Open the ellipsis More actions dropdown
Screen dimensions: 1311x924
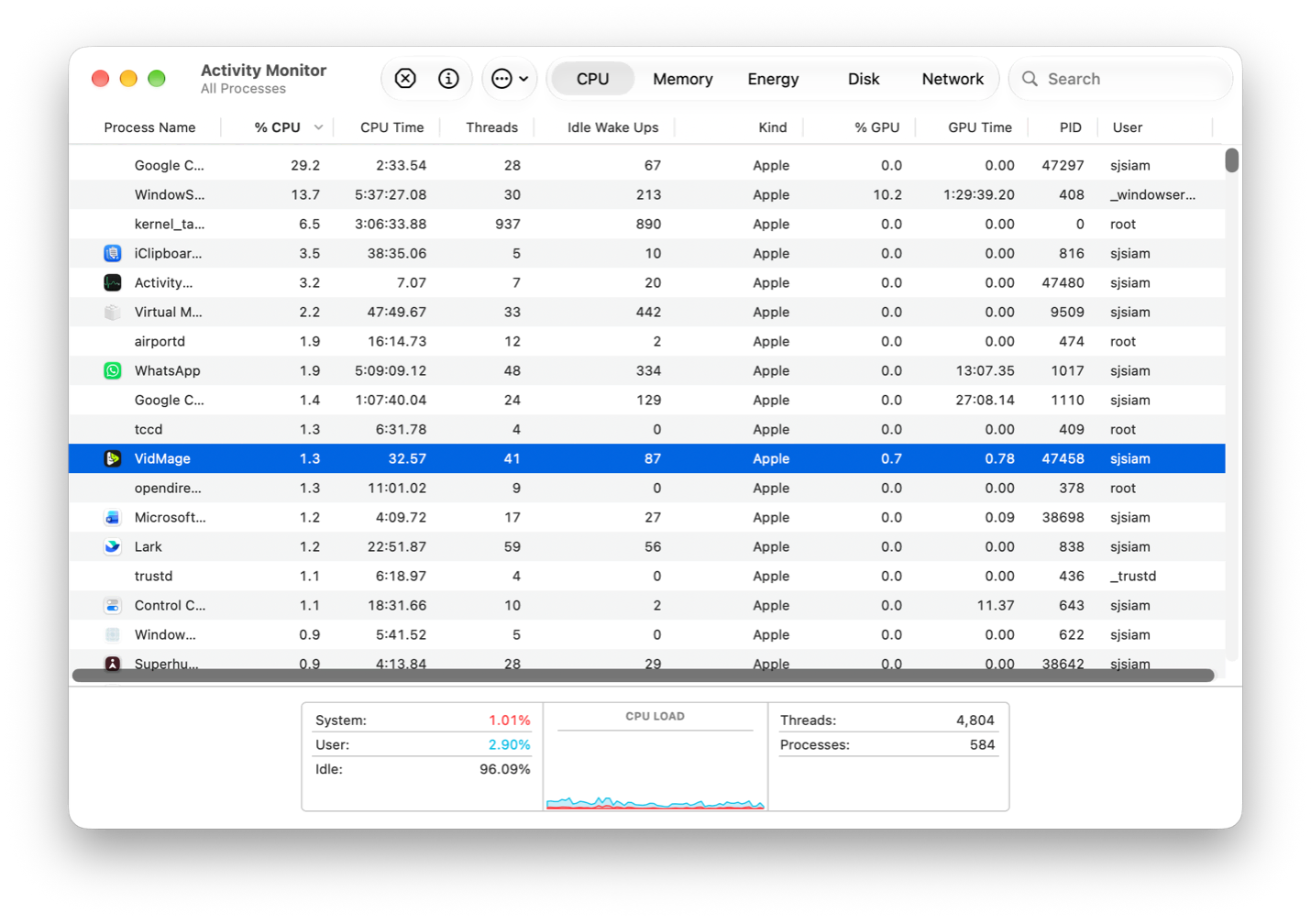coord(510,79)
